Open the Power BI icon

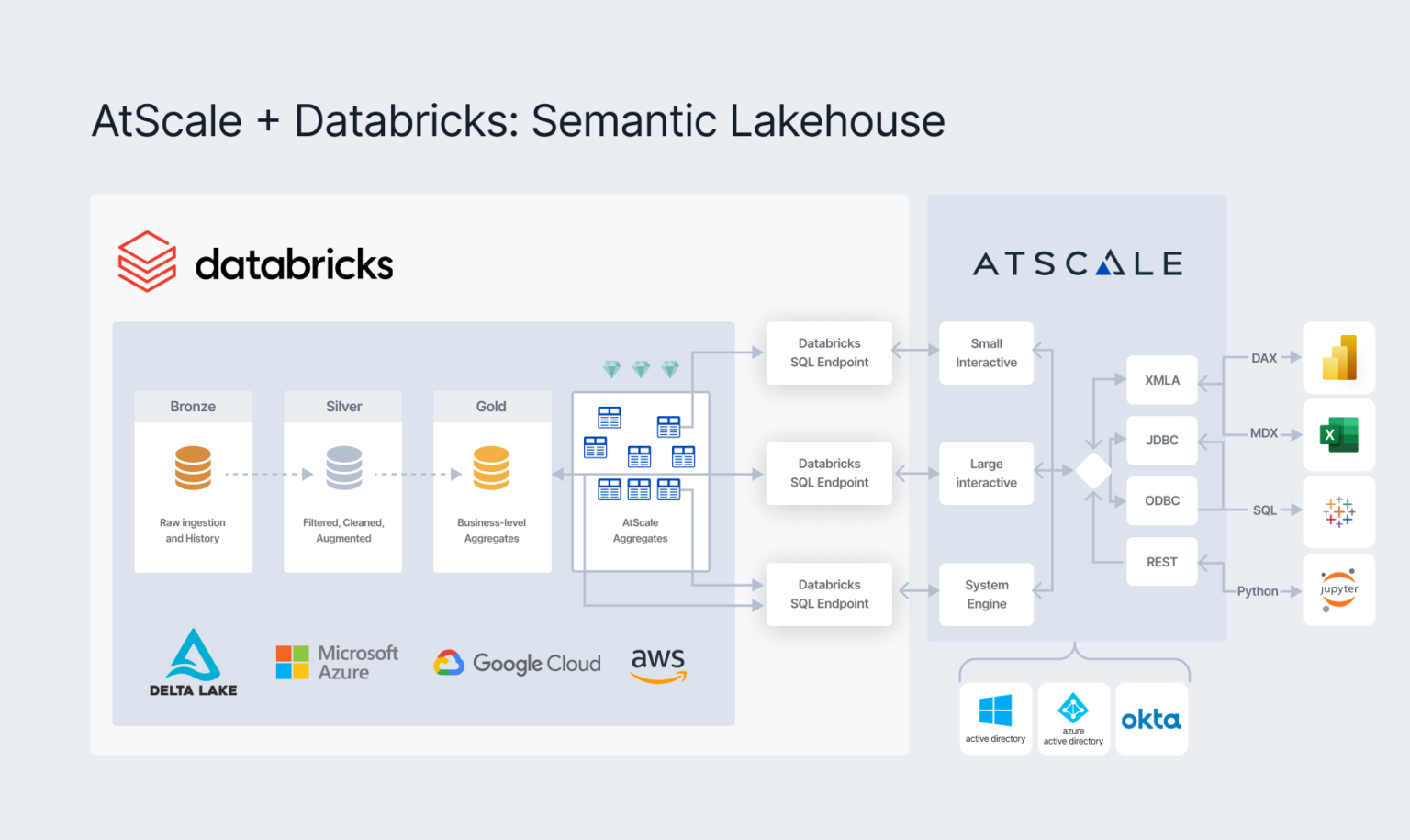click(1338, 358)
